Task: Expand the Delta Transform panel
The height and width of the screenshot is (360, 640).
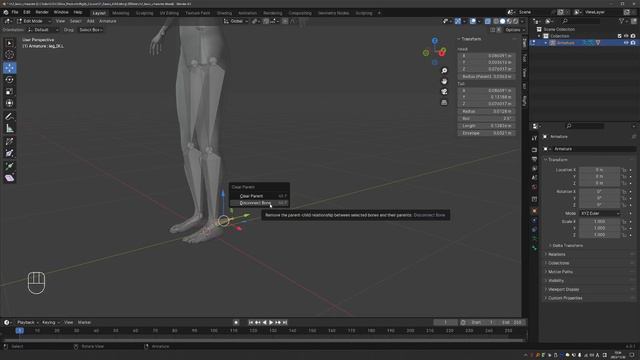Action: [567, 246]
